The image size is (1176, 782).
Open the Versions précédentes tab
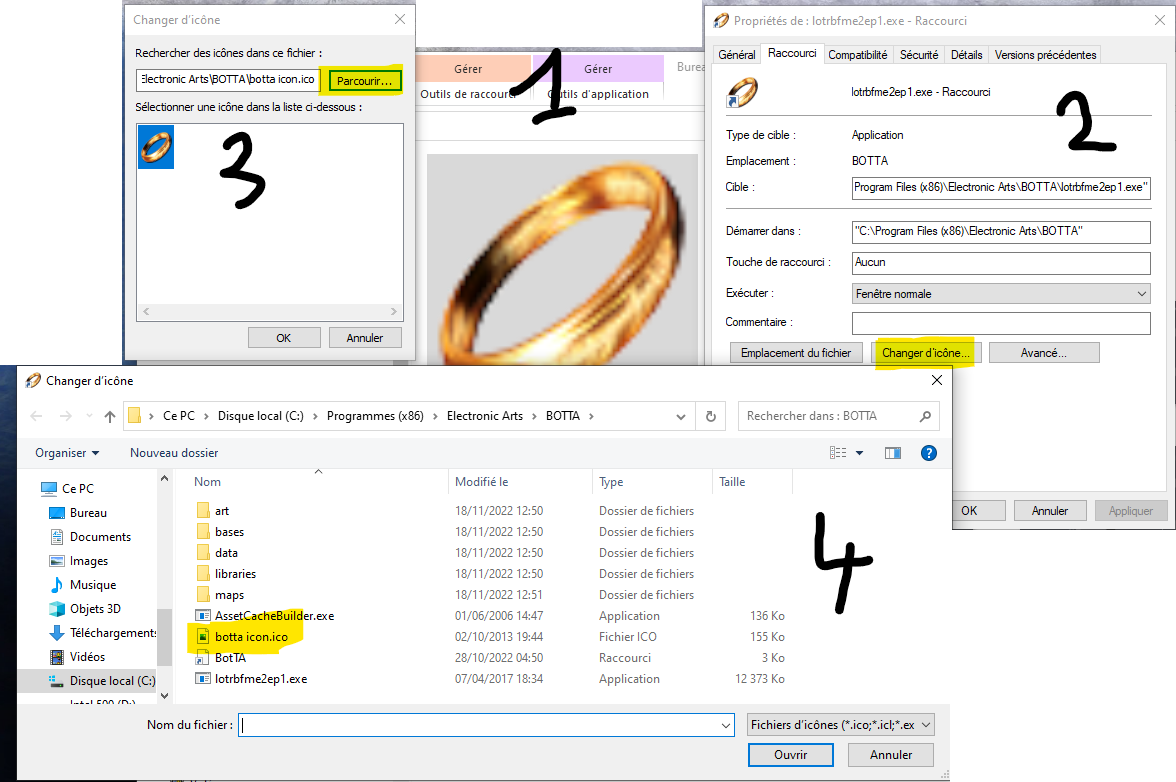[1046, 55]
